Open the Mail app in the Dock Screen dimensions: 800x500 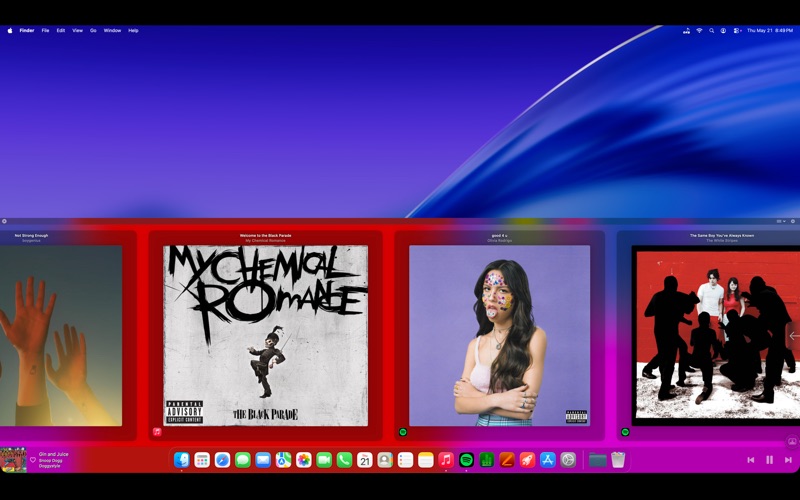click(x=263, y=460)
